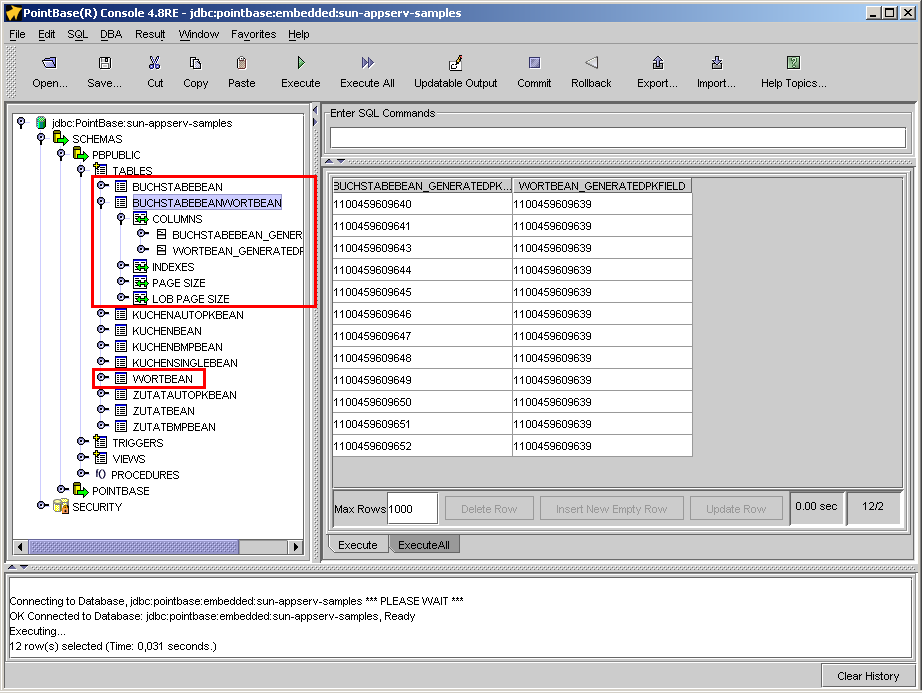Click the Delete Row button
922x693 pixels.
tap(489, 509)
